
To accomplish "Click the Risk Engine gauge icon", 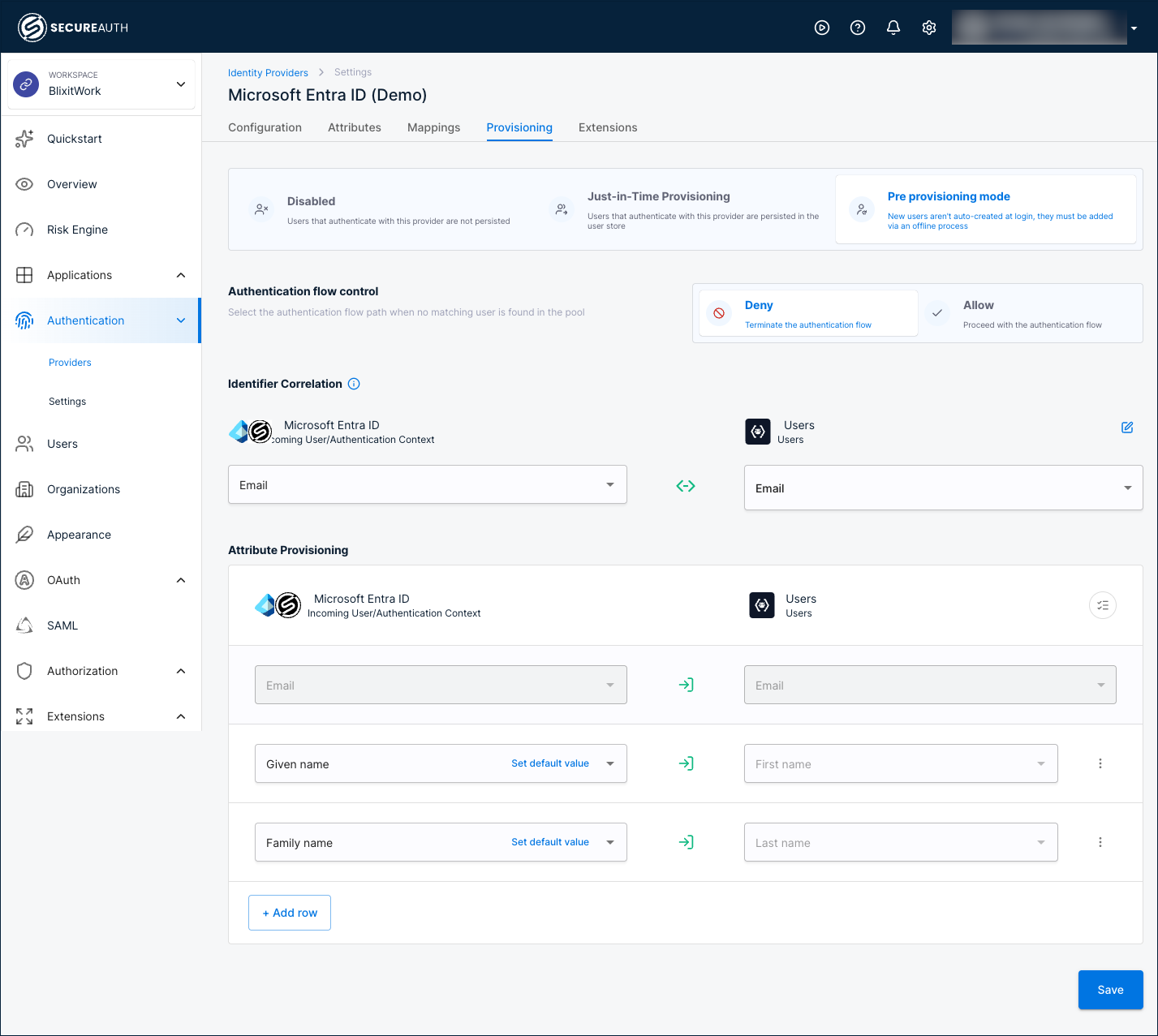I will pyautogui.click(x=24, y=230).
